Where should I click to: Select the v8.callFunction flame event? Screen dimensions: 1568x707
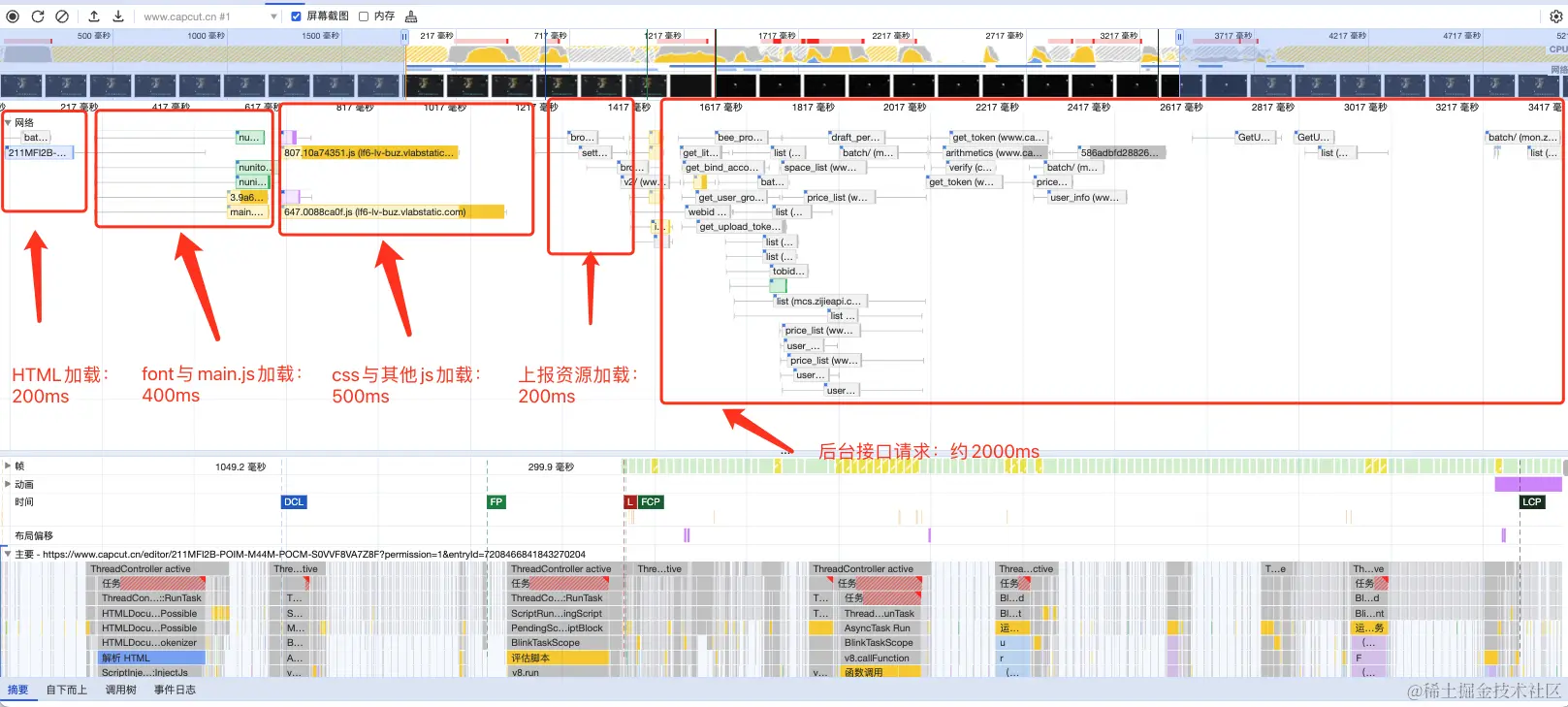point(880,659)
